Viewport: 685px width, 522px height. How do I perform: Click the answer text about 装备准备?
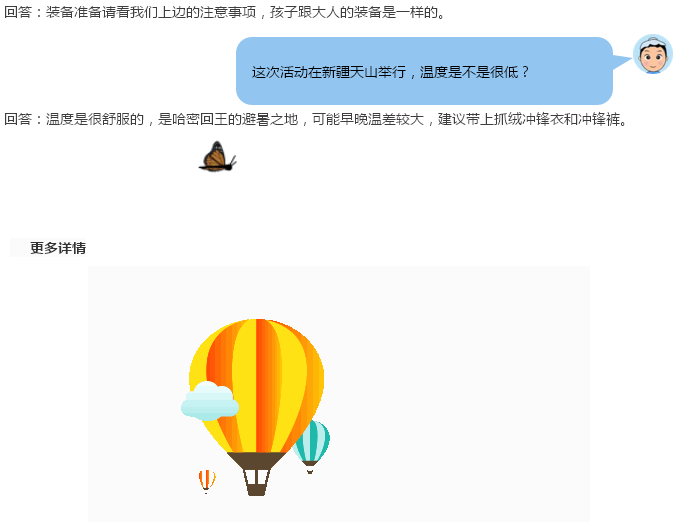click(225, 12)
